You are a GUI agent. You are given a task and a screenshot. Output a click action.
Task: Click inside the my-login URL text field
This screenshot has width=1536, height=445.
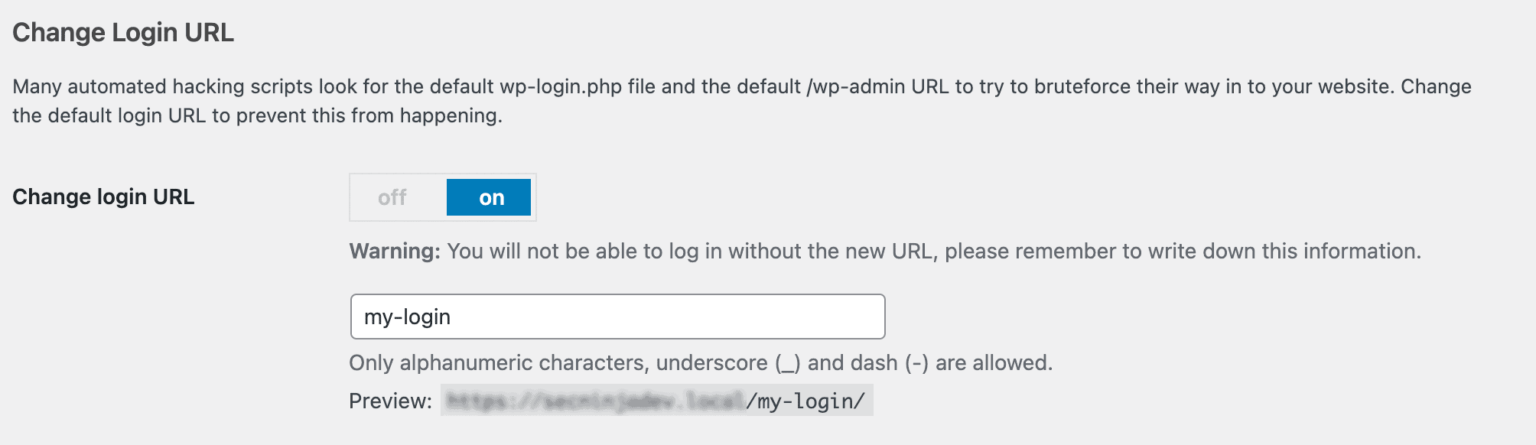coord(617,316)
